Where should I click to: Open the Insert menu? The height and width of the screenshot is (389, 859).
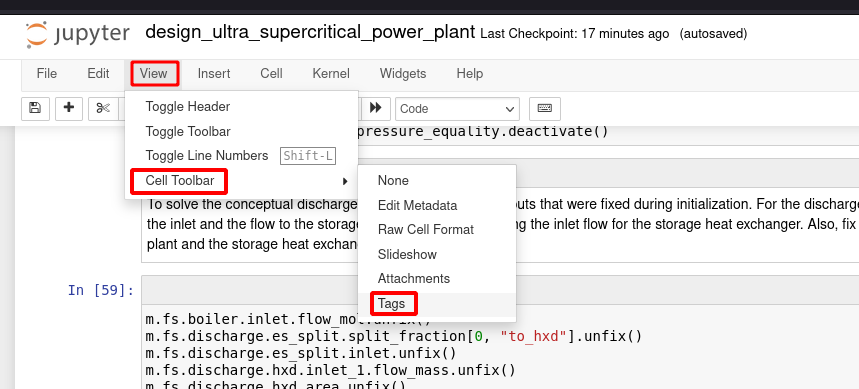pos(214,73)
